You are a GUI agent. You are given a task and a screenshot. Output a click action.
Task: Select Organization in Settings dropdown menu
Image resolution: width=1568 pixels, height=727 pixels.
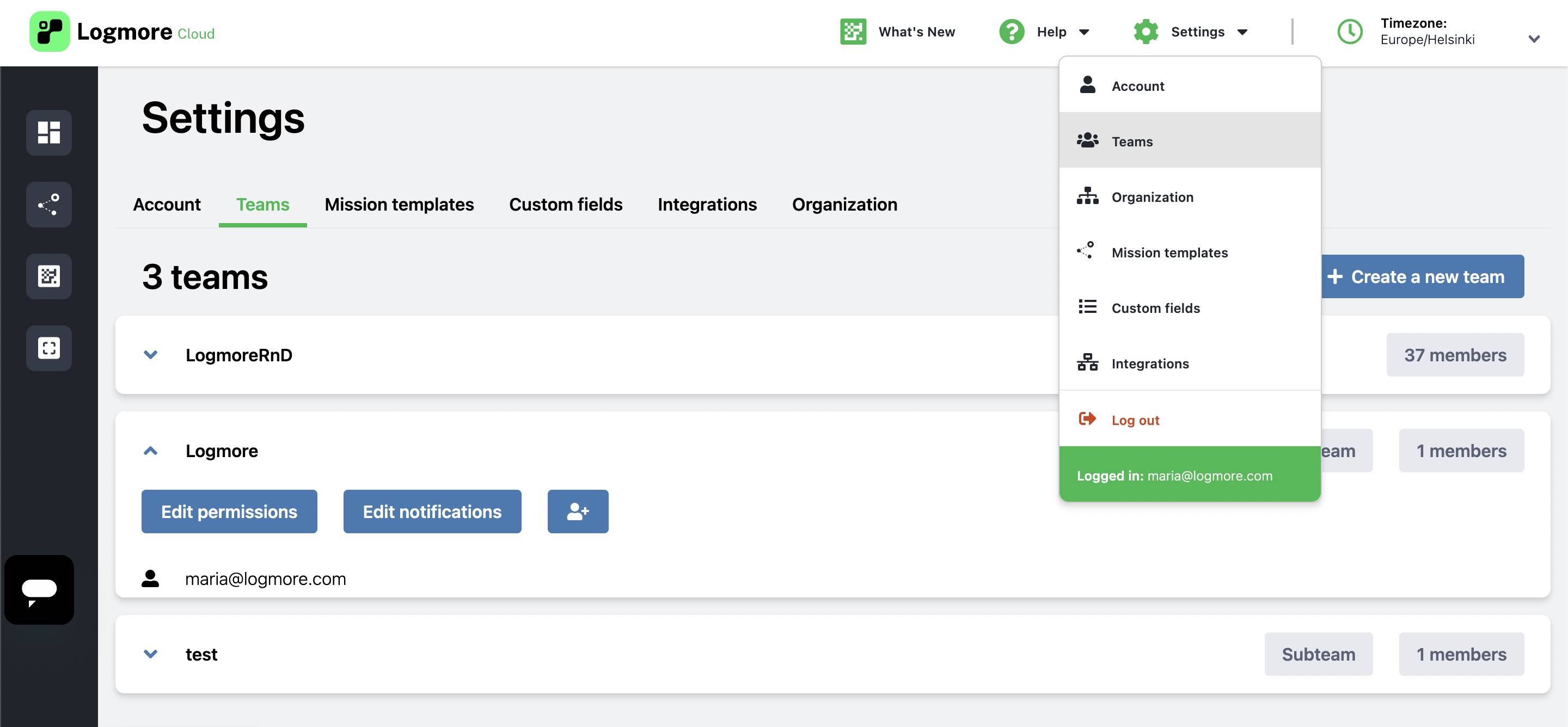[1151, 197]
